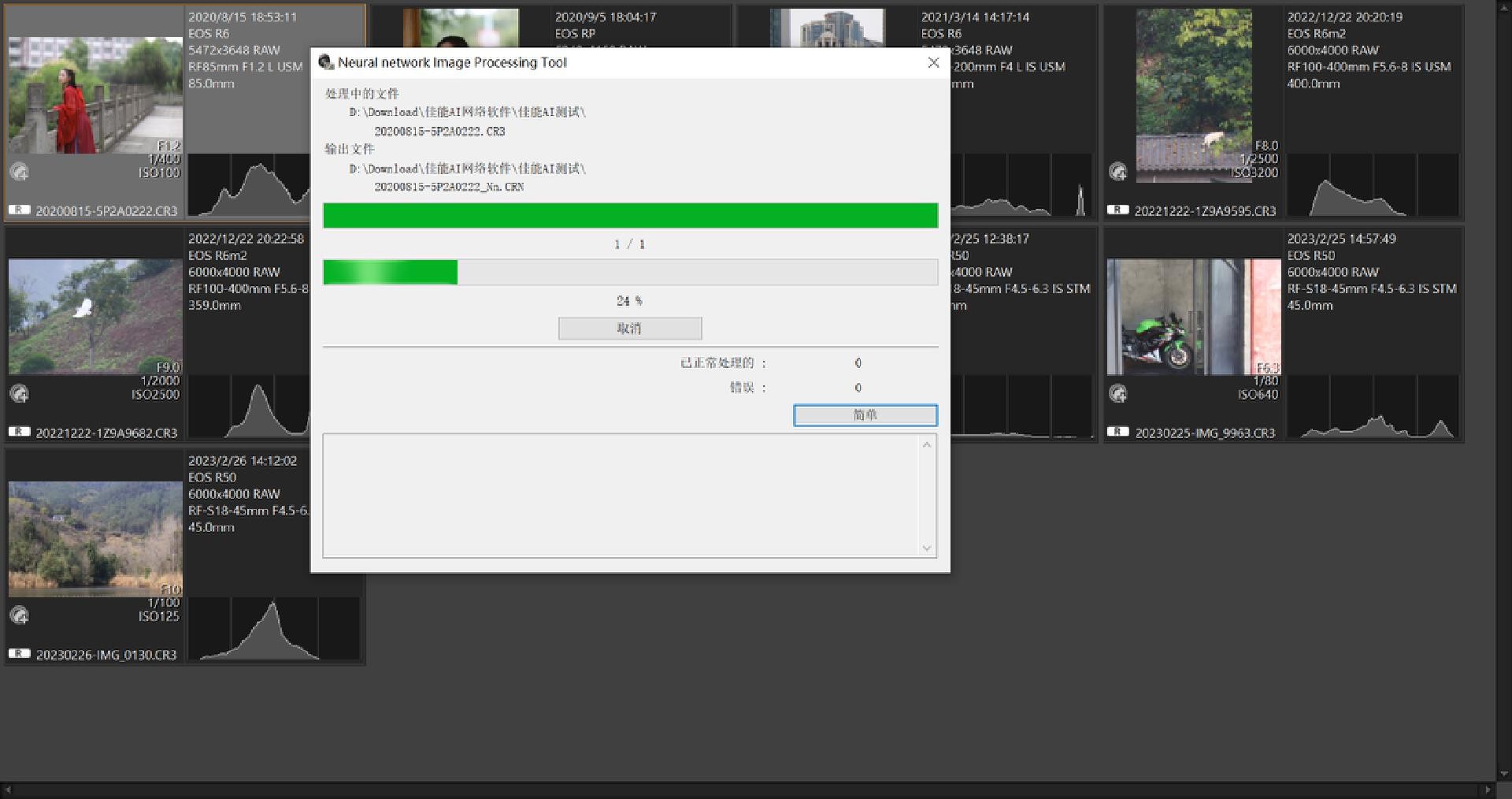Select the woman in red dress thumbnail
This screenshot has width=1512, height=799.
coord(95,95)
